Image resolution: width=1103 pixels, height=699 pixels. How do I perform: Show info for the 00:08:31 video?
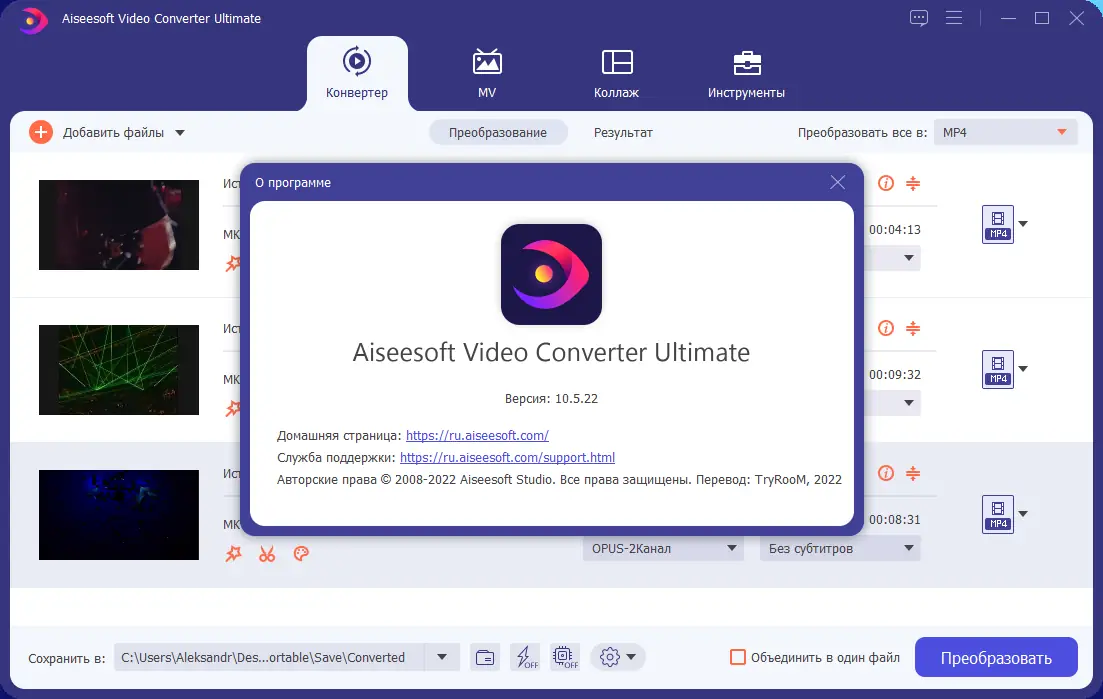point(886,473)
